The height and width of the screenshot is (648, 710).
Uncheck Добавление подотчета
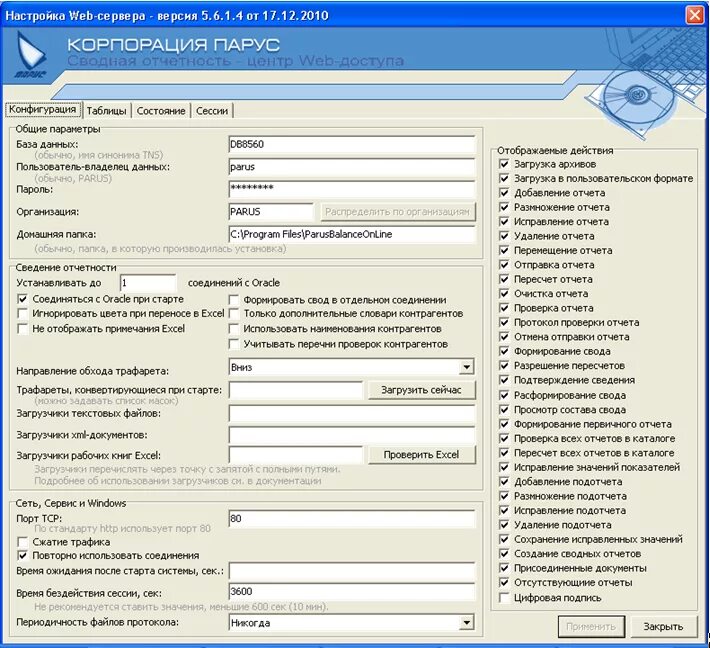coord(504,482)
